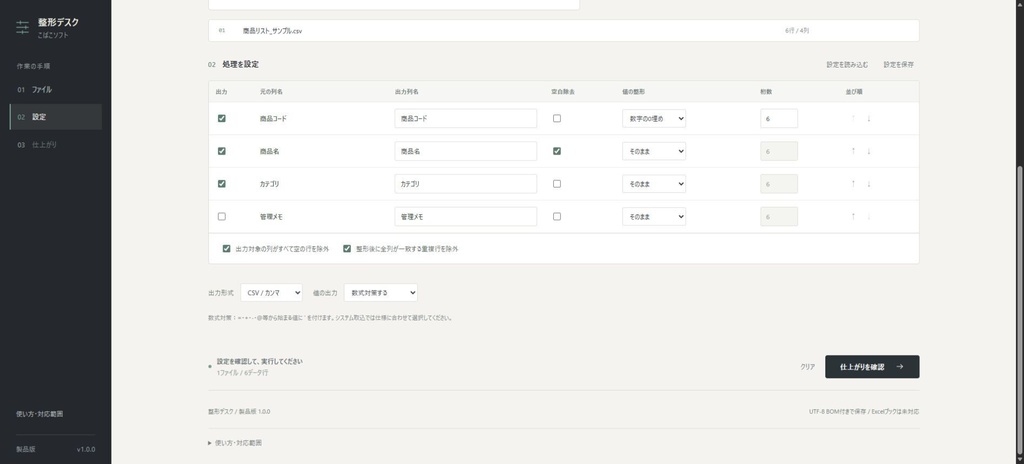Click 6行 / 4列 file info text
This screenshot has width=1024, height=464.
click(x=797, y=31)
